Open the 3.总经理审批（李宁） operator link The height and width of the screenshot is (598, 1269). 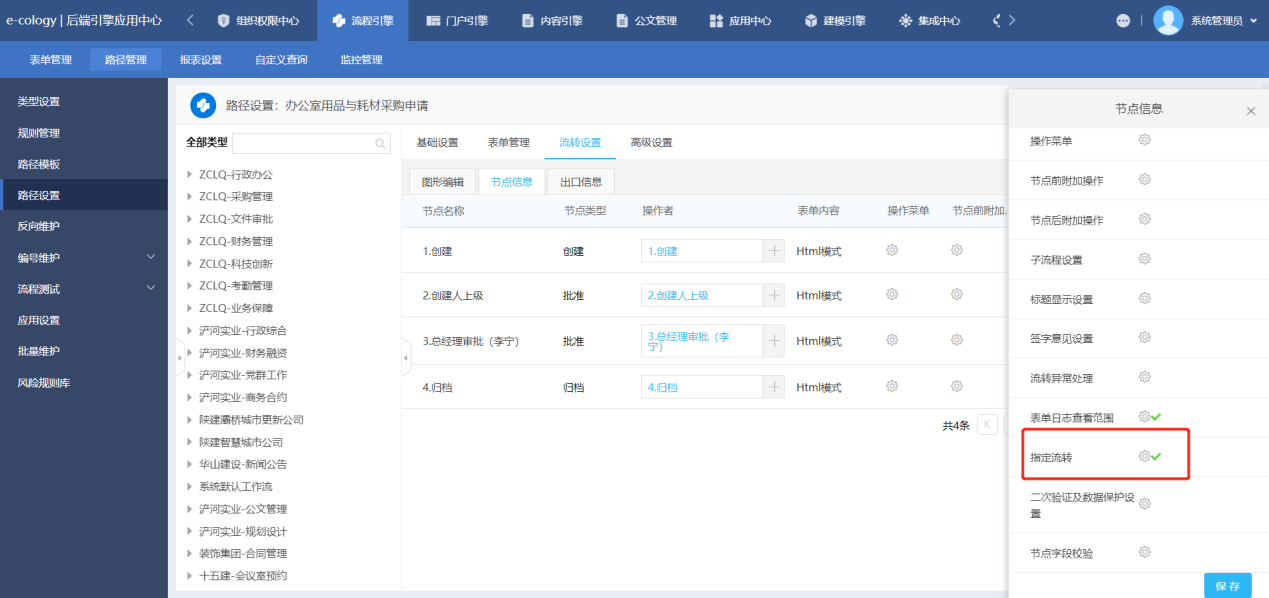(x=688, y=341)
